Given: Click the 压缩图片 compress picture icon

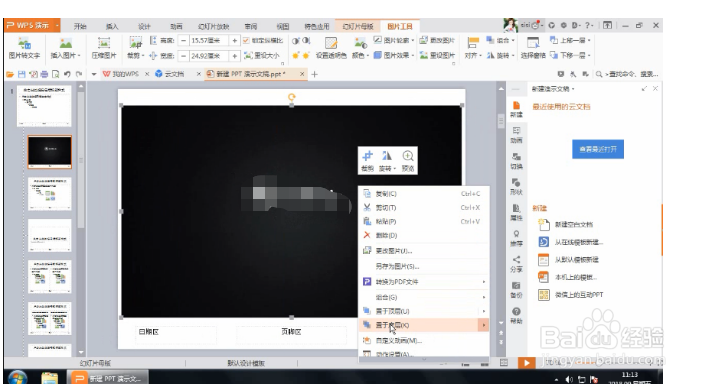Looking at the screenshot, I should (104, 48).
